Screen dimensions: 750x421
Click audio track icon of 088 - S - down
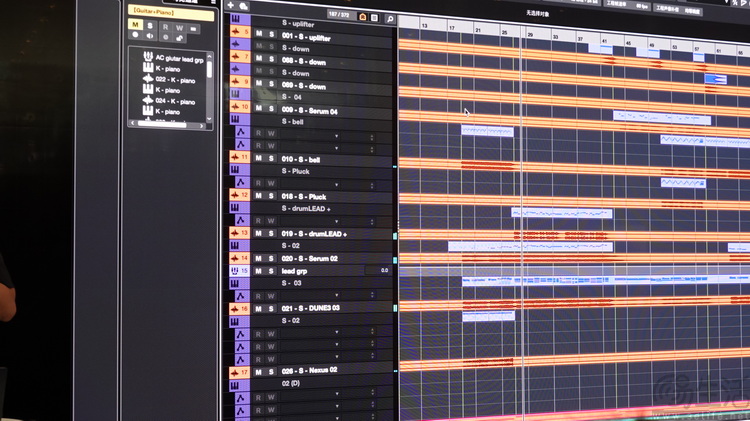[x=235, y=56]
